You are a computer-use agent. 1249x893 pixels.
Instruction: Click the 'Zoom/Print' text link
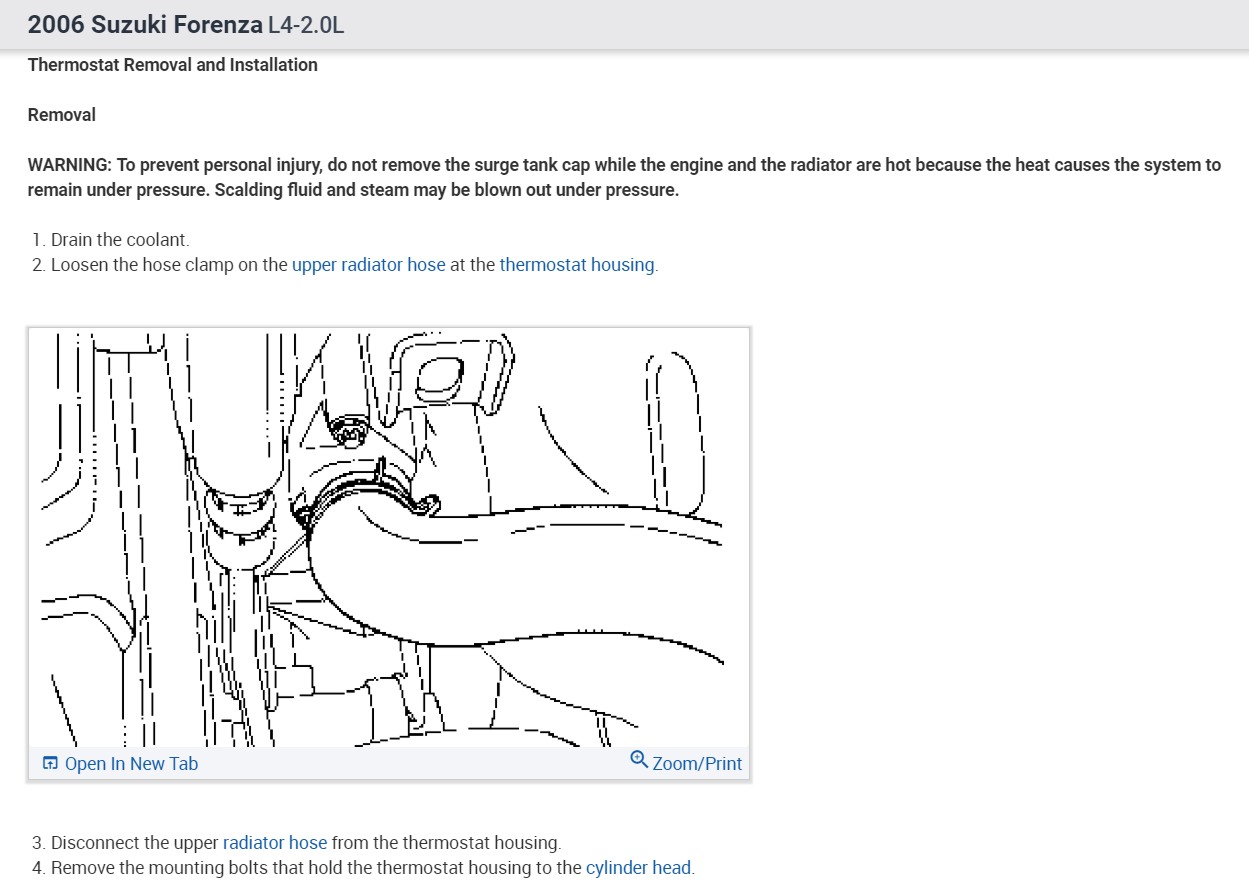[x=697, y=764]
